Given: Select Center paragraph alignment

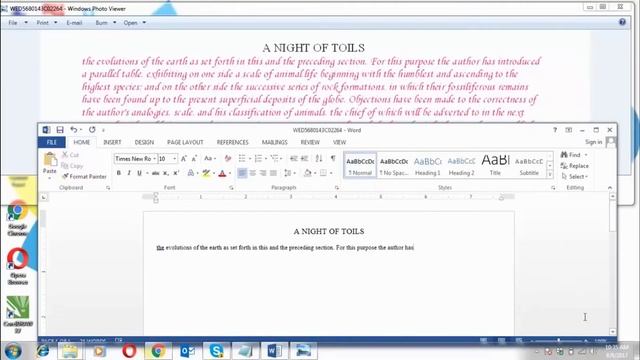Looking at the screenshot, I should point(253,173).
